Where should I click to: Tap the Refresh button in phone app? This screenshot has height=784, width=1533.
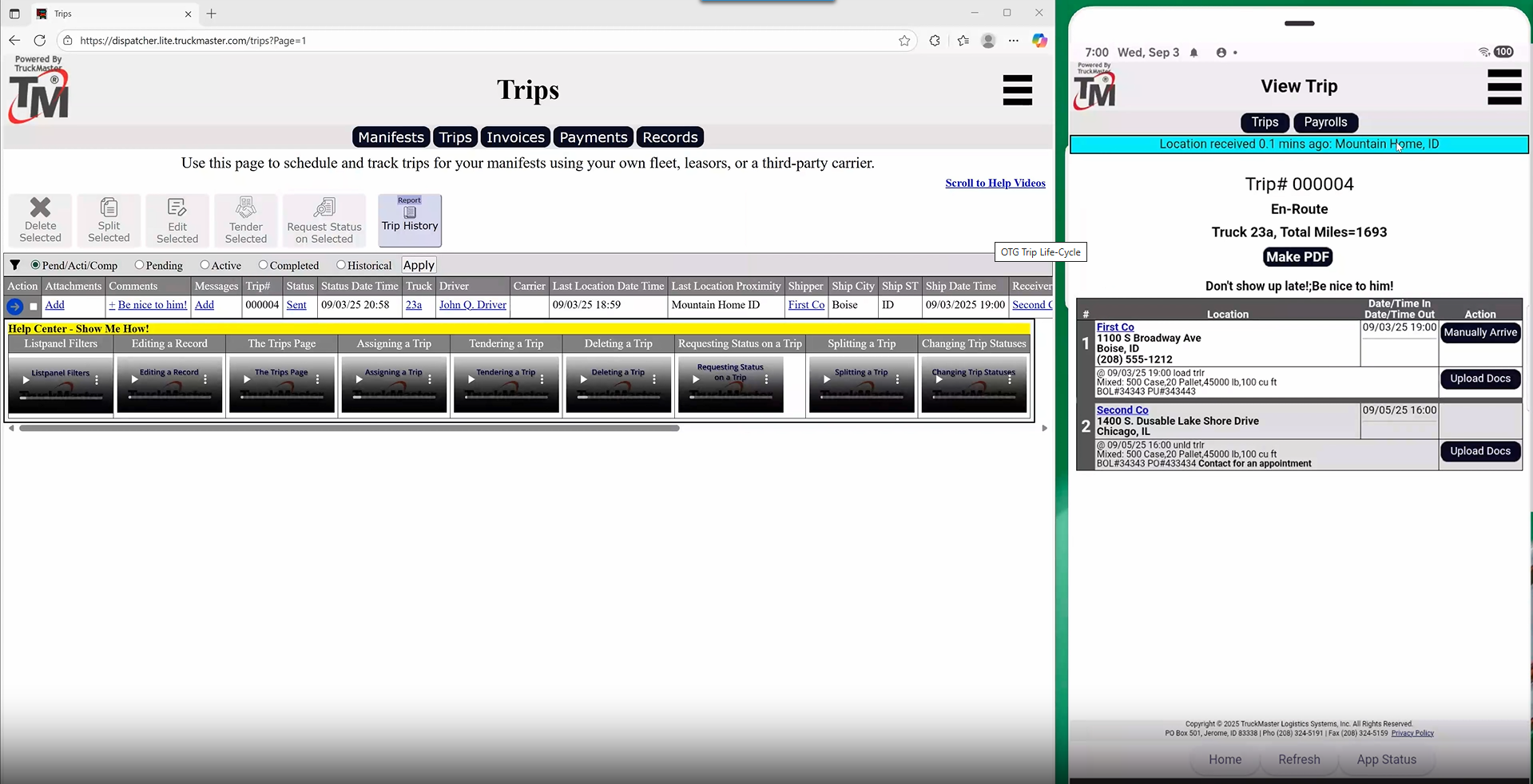point(1299,760)
